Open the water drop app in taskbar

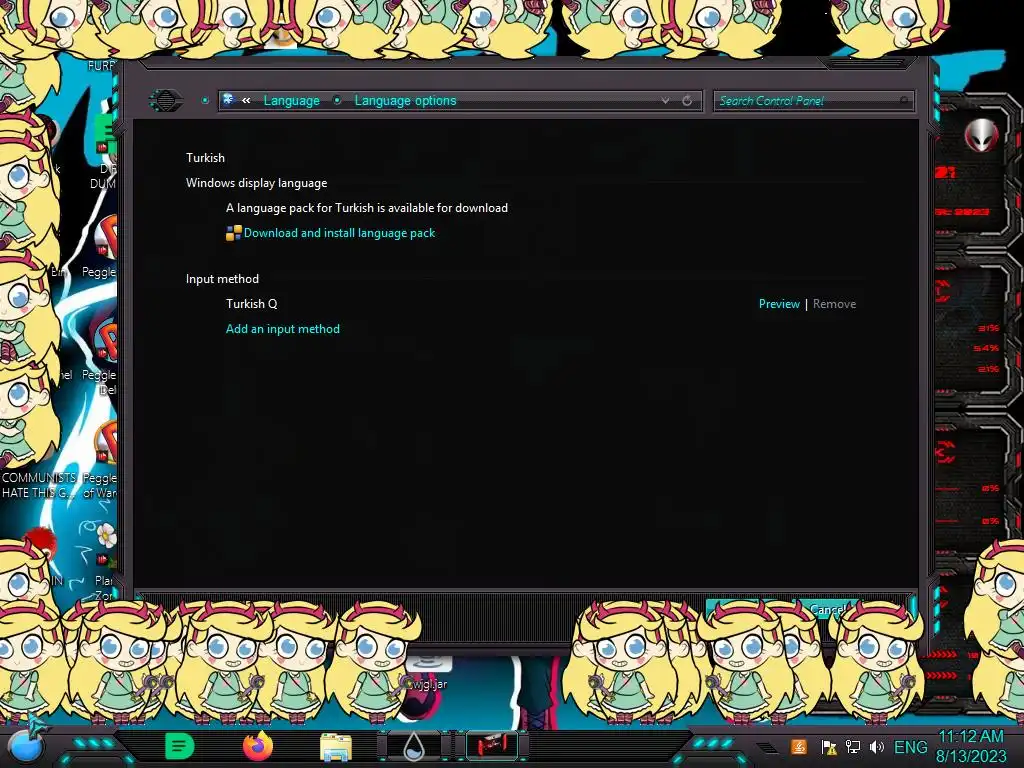coord(414,746)
